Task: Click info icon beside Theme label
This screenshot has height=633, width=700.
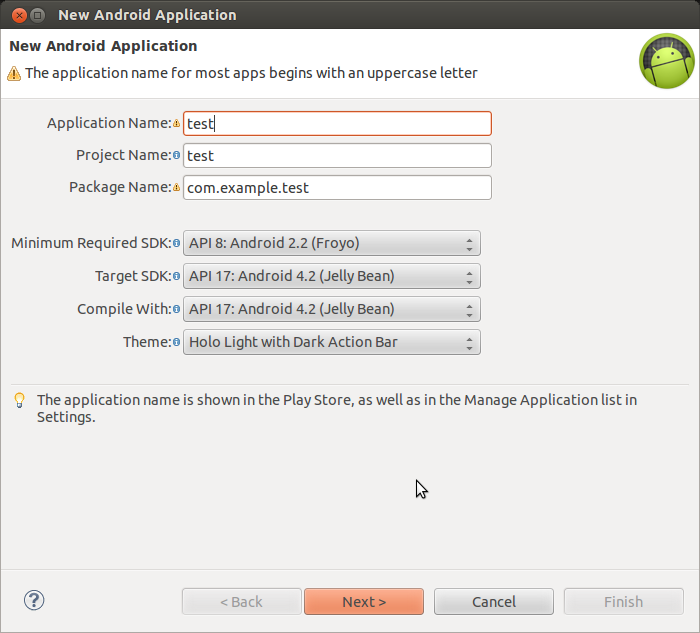Action: coord(177,342)
